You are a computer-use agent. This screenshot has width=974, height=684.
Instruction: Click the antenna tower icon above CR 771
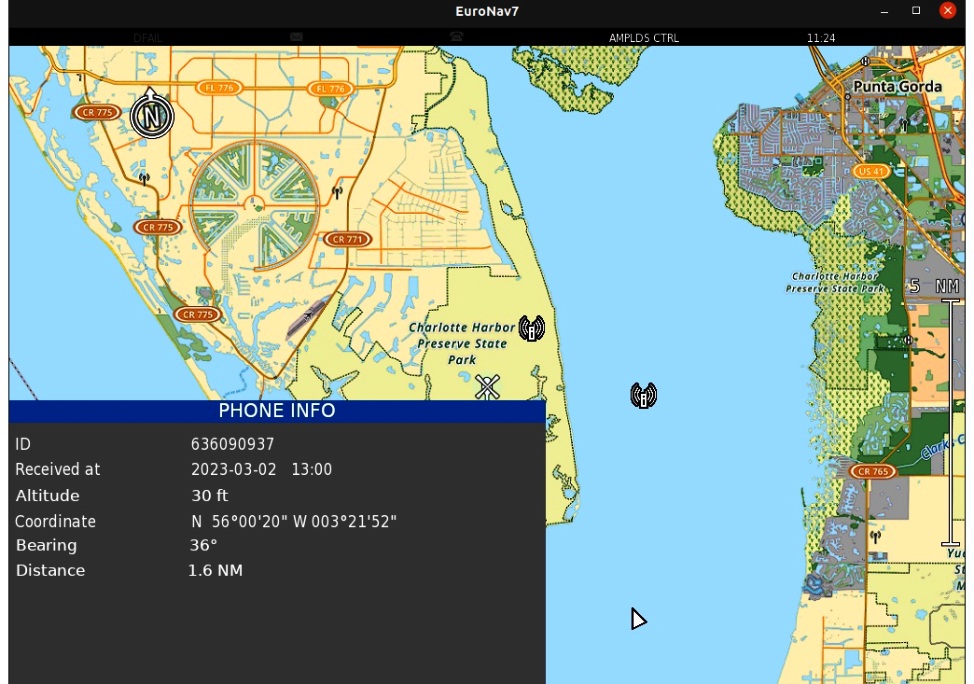pyautogui.click(x=337, y=192)
